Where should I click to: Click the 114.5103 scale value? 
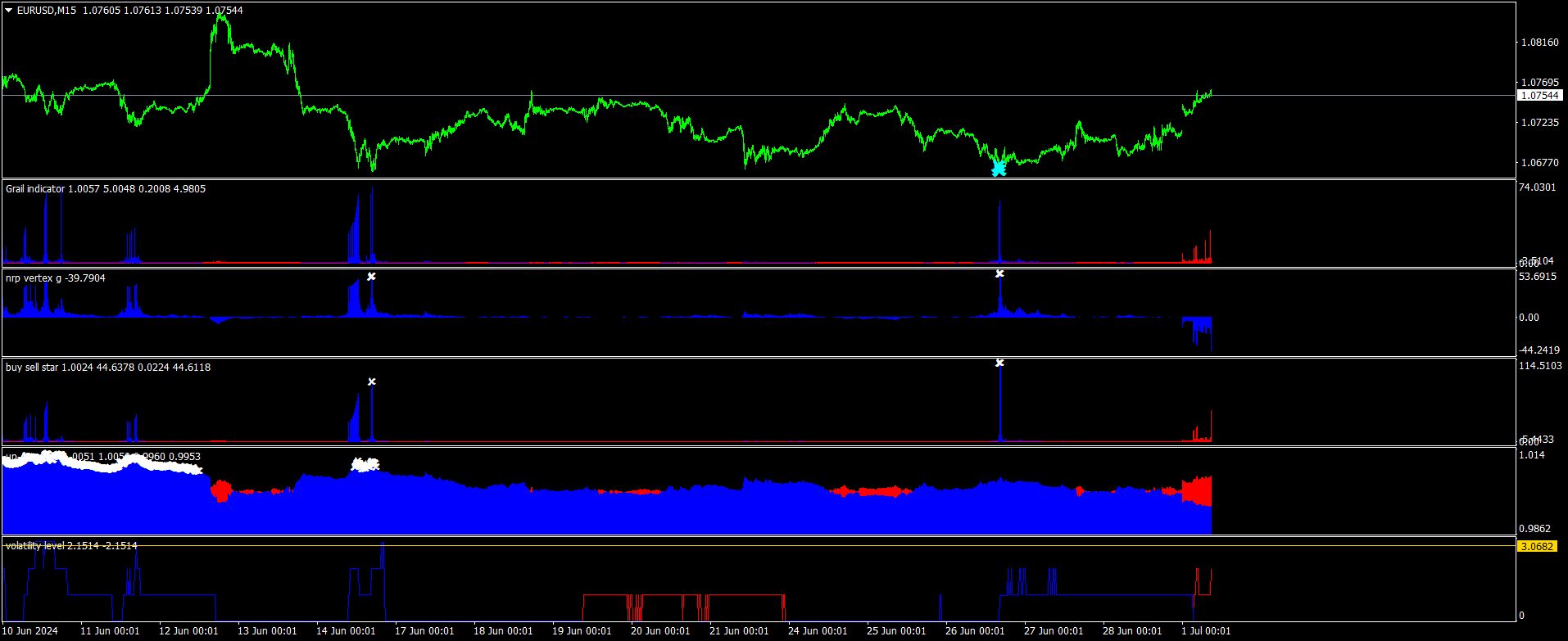point(1540,366)
